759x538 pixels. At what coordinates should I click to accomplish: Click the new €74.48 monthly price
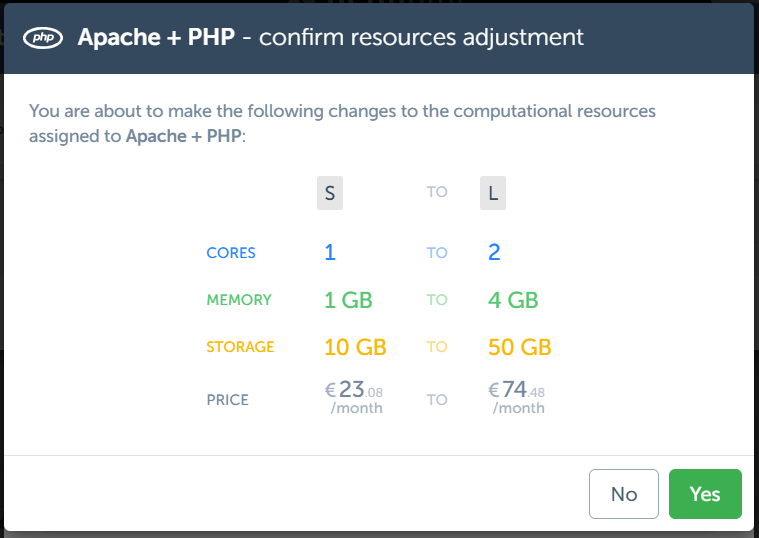[516, 396]
